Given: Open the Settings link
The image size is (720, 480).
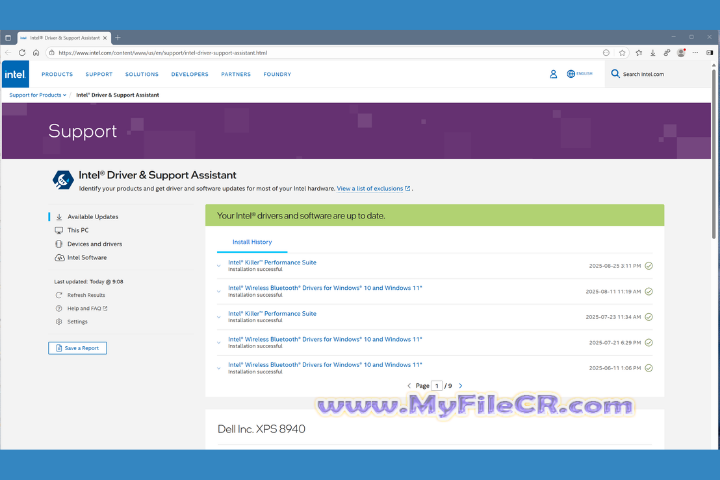Looking at the screenshot, I should point(77,322).
